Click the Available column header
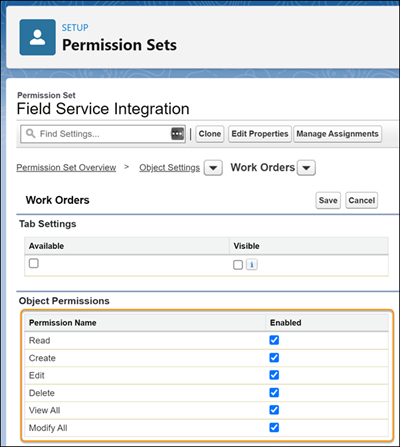This screenshot has height=447, width=400. 46,246
